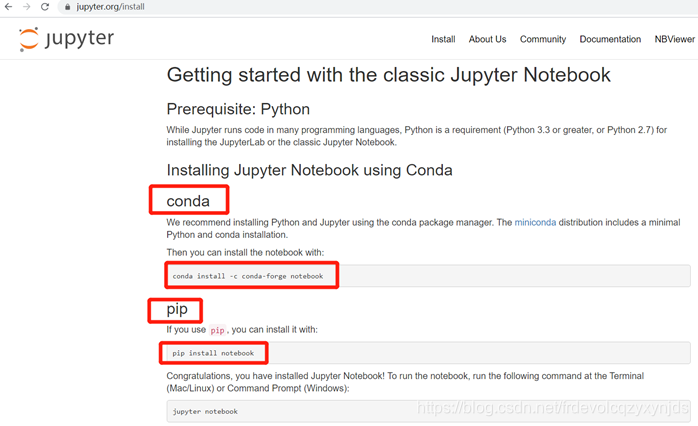The width and height of the screenshot is (698, 426).
Task: Go back using the browser back arrow
Action: pos(8,7)
